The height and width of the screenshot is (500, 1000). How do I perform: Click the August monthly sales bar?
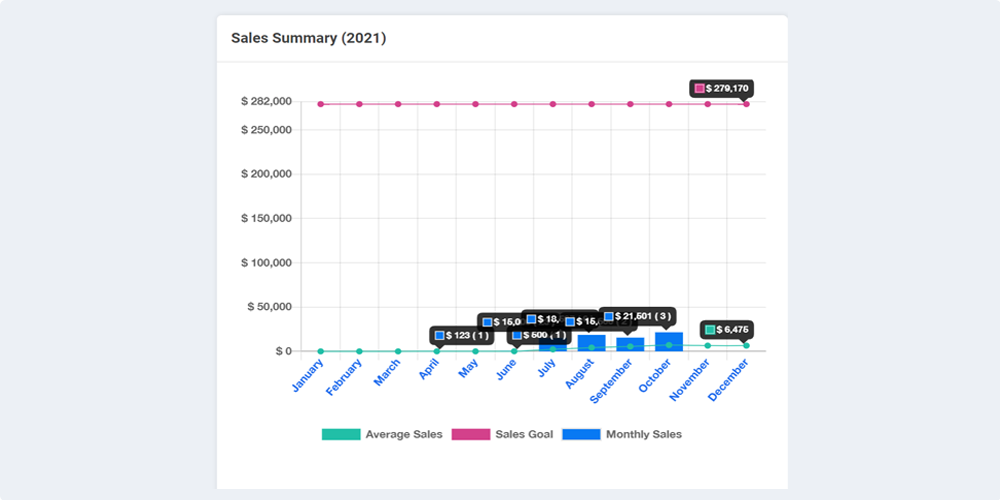(x=591, y=343)
